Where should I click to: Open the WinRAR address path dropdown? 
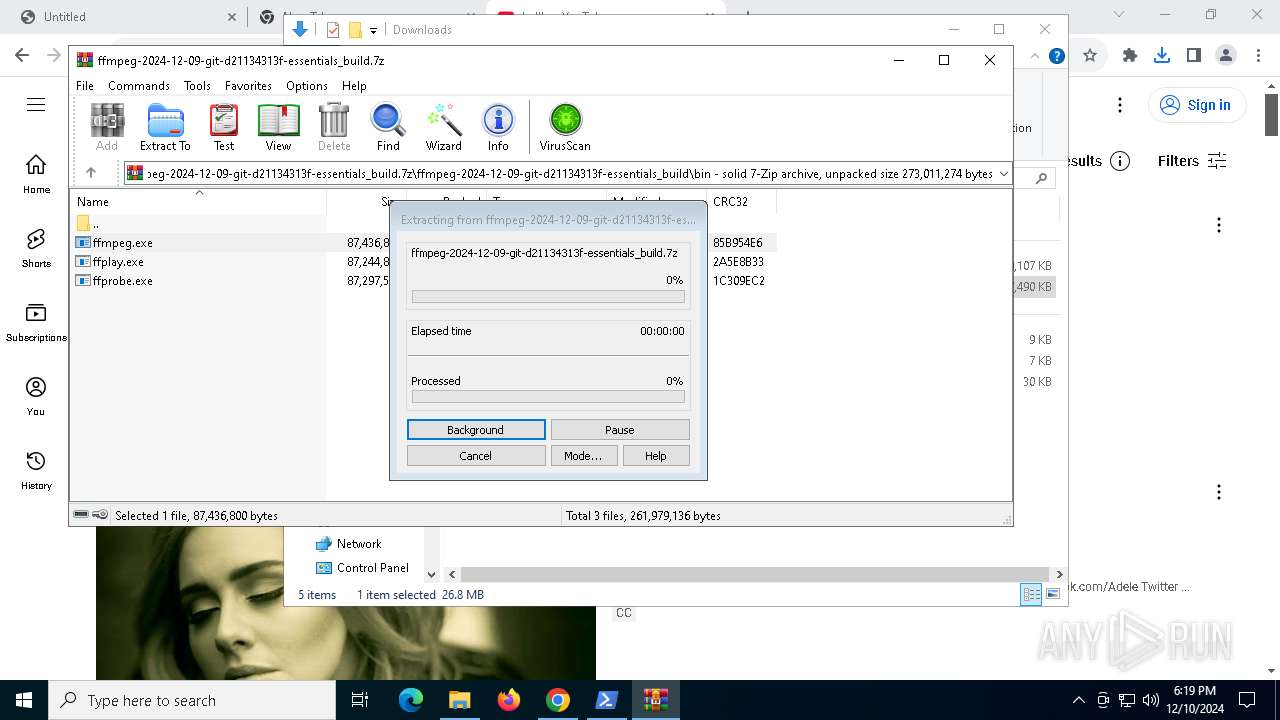pos(1004,174)
